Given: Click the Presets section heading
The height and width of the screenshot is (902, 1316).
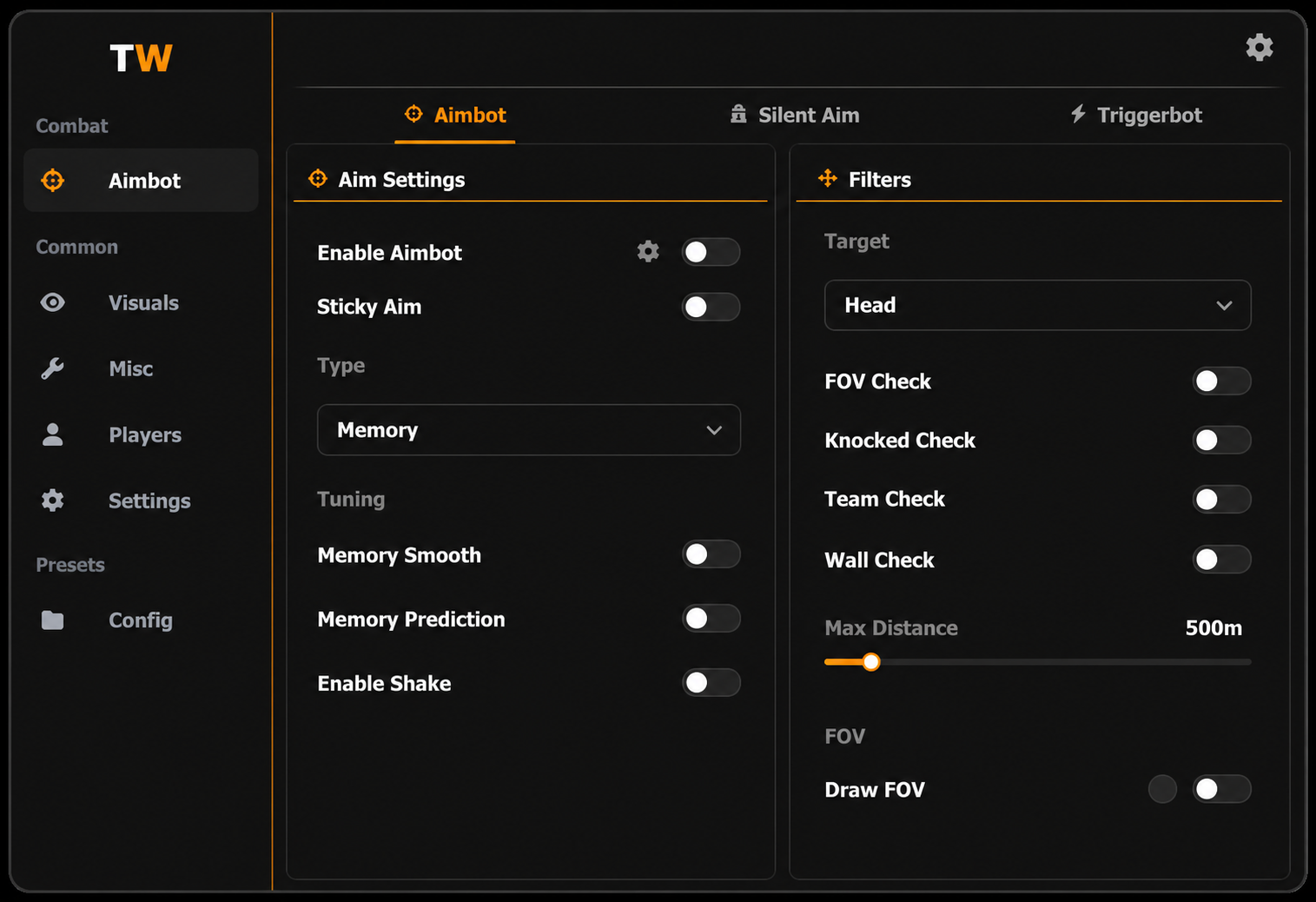Looking at the screenshot, I should click(x=70, y=565).
